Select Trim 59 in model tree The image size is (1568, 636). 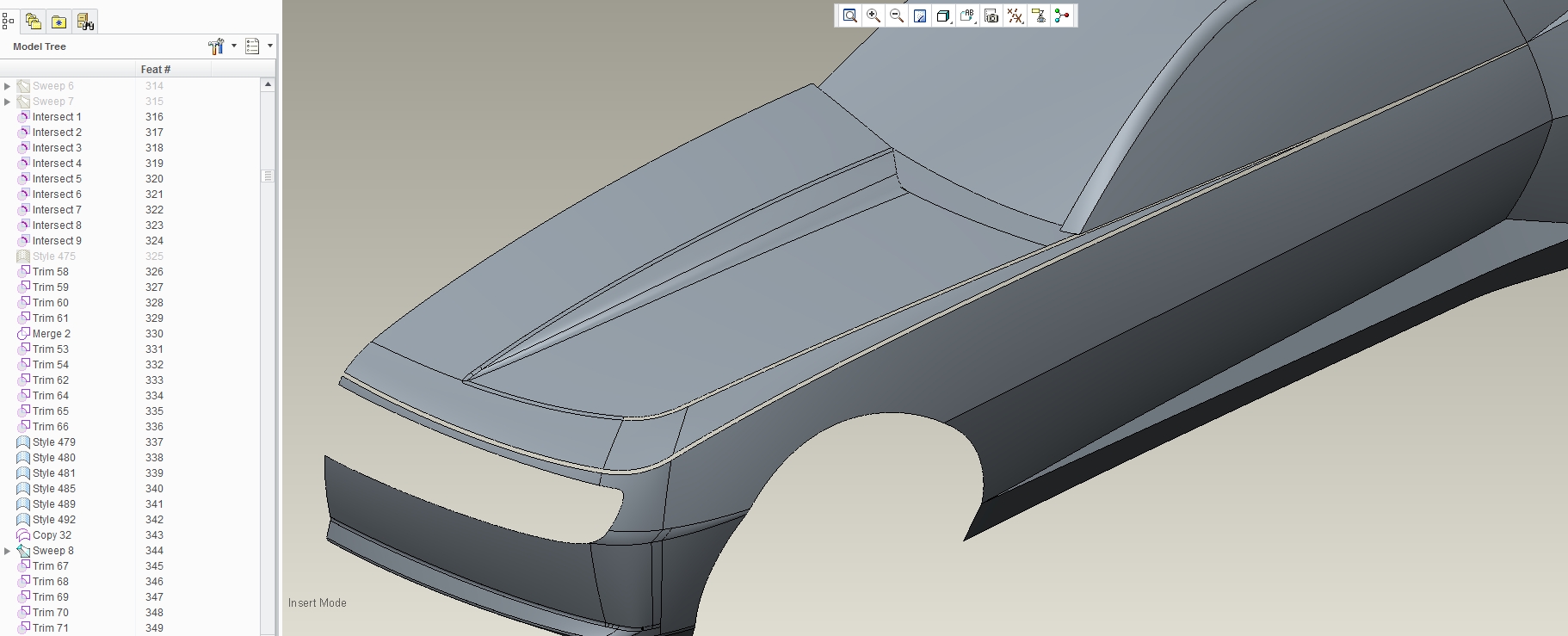(51, 287)
